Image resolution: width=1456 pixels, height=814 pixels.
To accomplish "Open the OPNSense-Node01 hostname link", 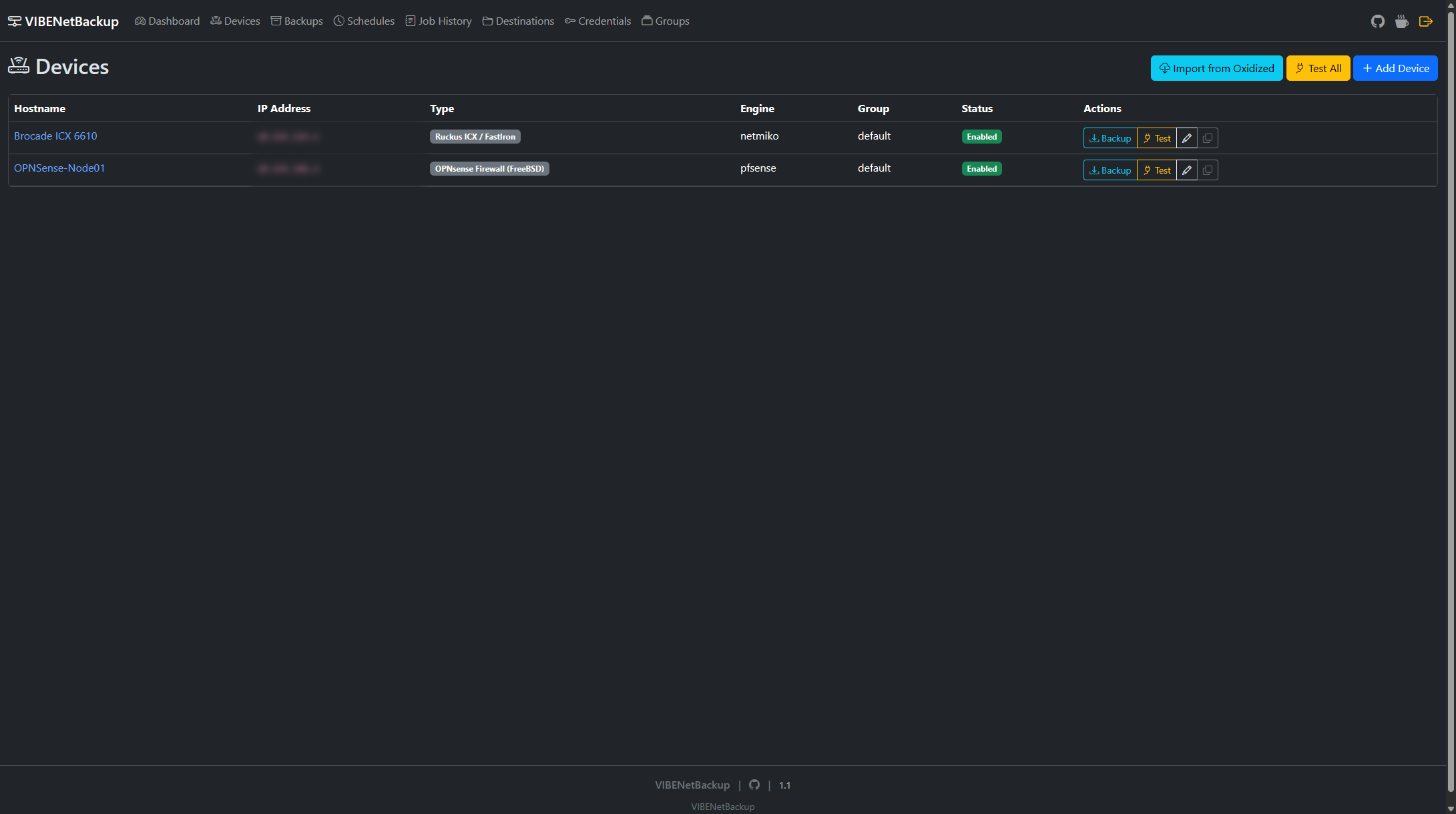I will coord(59,168).
